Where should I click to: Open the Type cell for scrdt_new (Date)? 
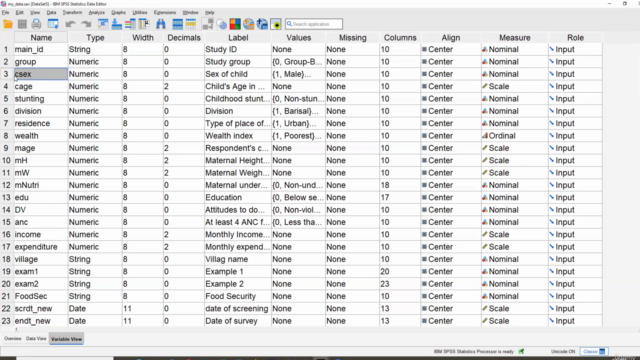pyautogui.click(x=95, y=309)
